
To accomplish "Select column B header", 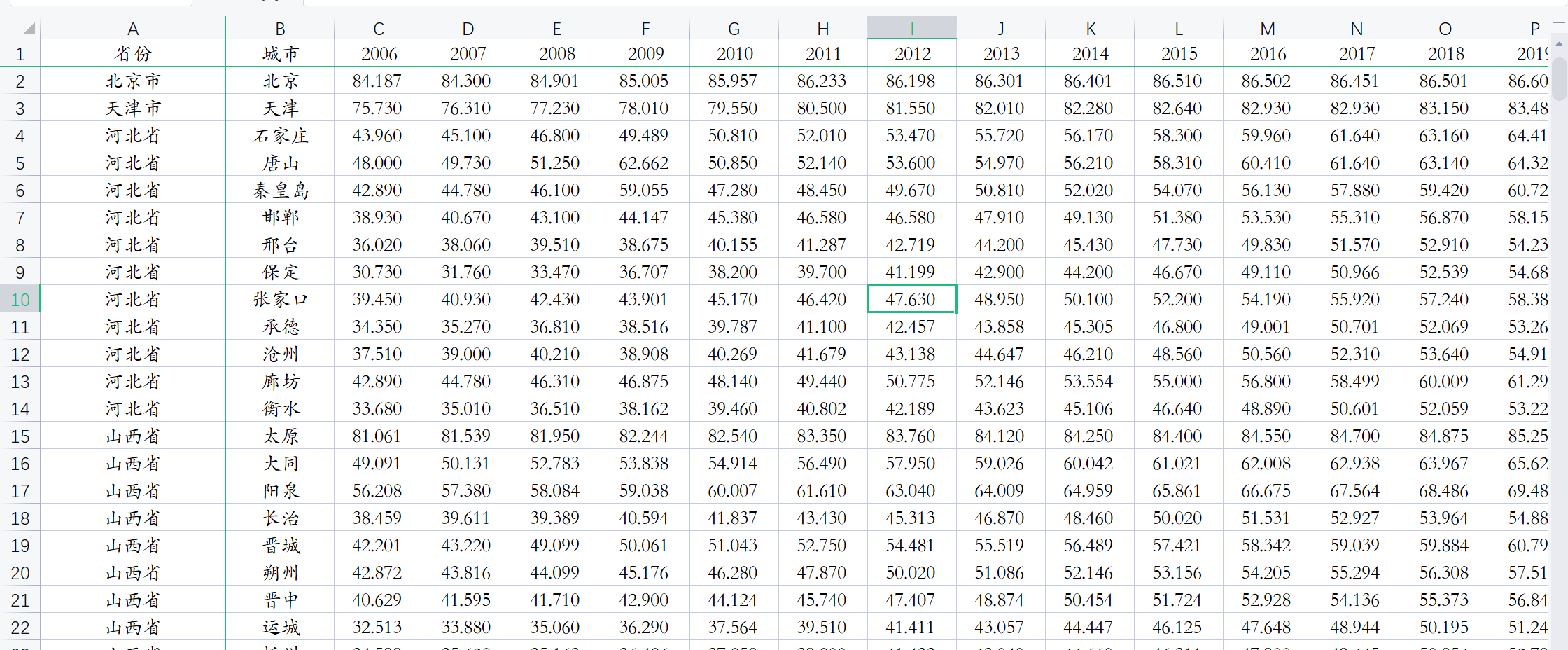I will tap(280, 28).
